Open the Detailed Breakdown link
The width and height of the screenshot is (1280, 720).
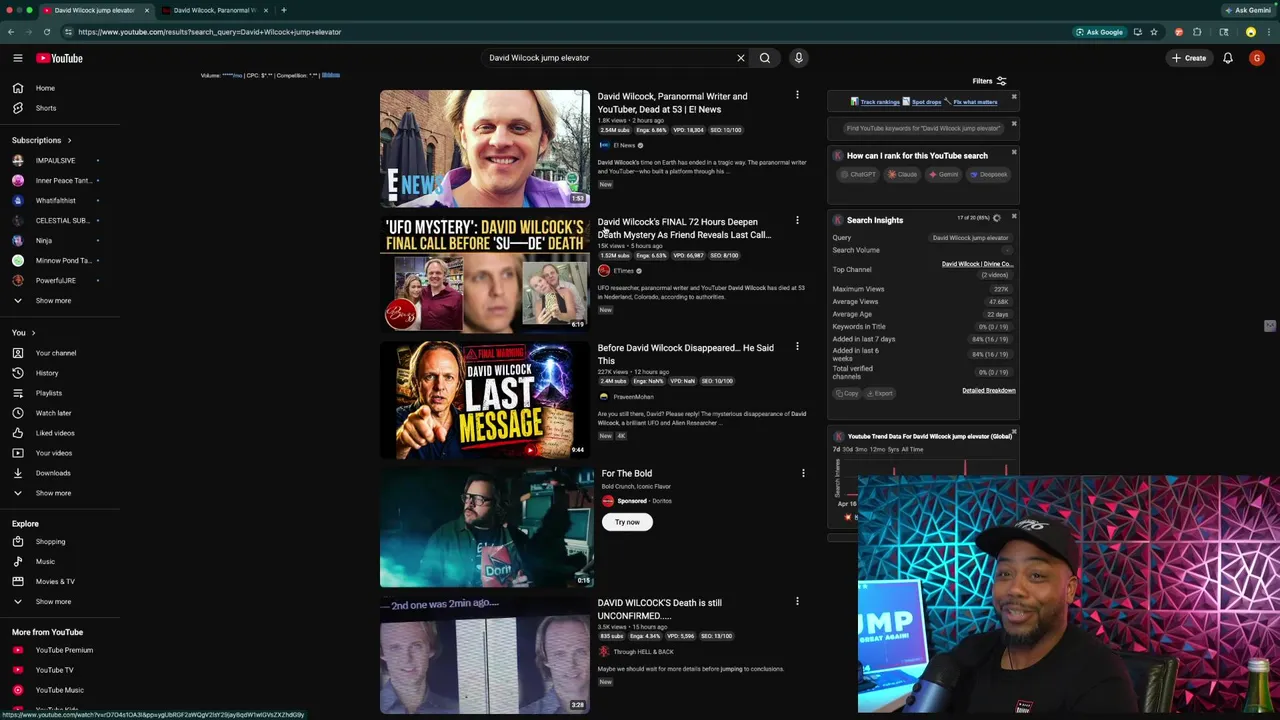coord(988,391)
